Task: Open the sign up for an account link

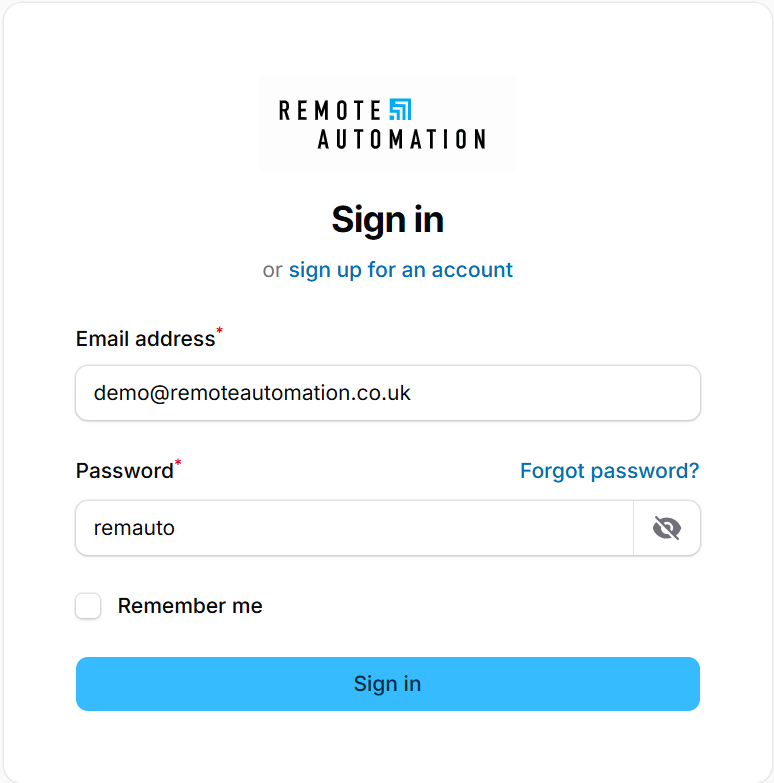Action: click(x=400, y=270)
